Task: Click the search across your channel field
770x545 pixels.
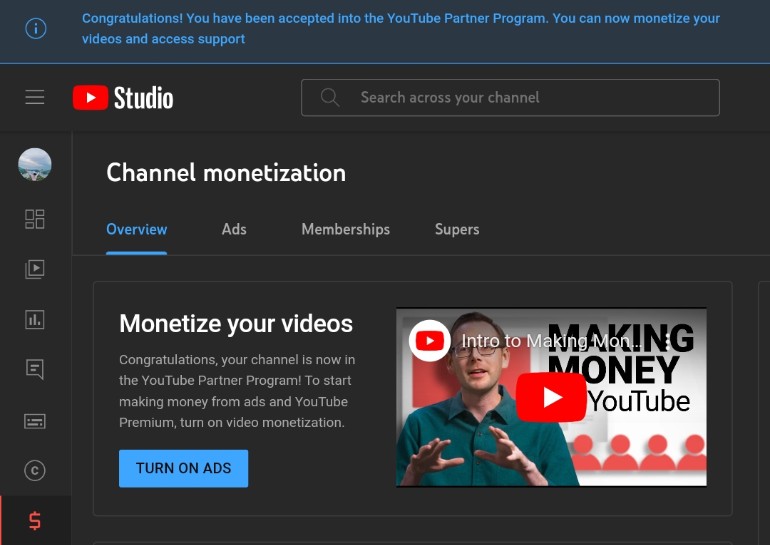Action: [x=510, y=97]
